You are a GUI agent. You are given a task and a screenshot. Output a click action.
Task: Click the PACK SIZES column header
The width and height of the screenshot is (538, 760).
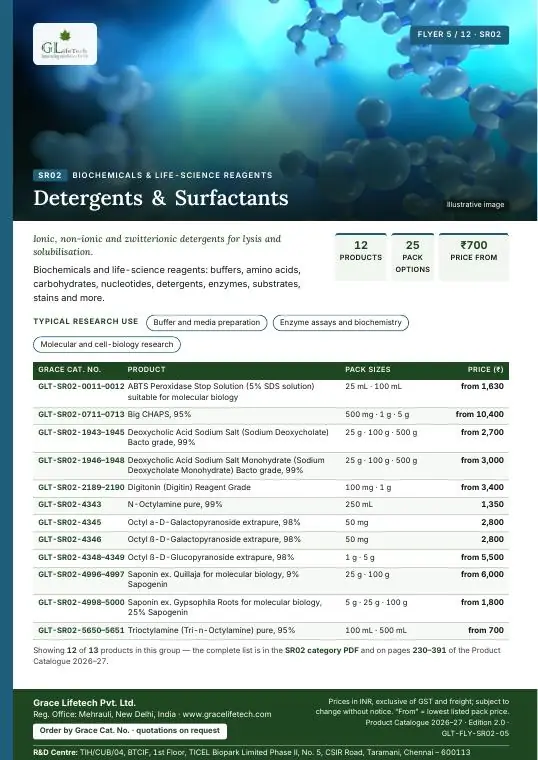368,369
